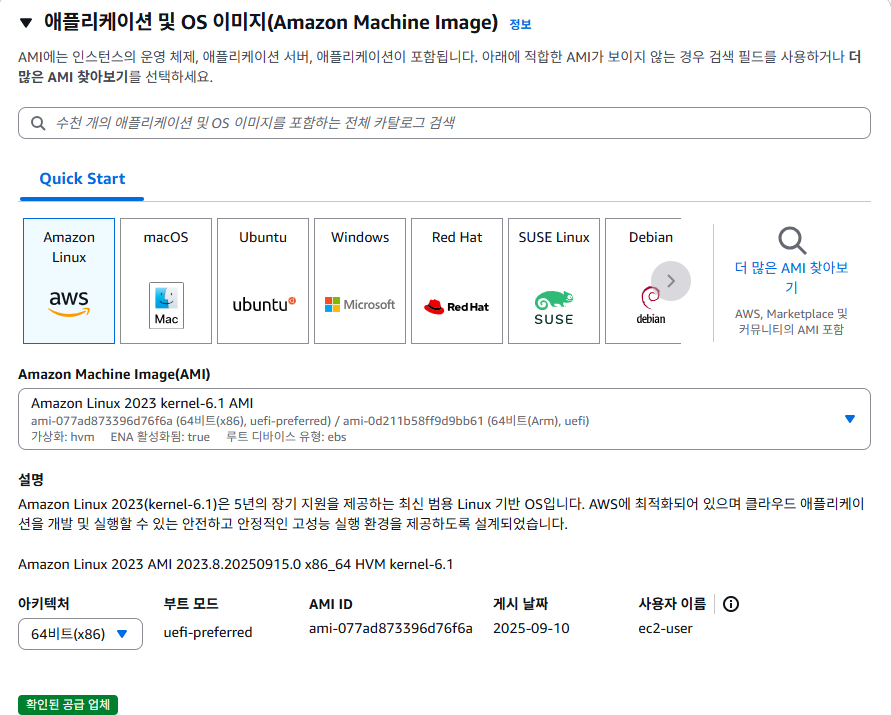
Task: Click the debian swirl logo icon
Action: (651, 305)
